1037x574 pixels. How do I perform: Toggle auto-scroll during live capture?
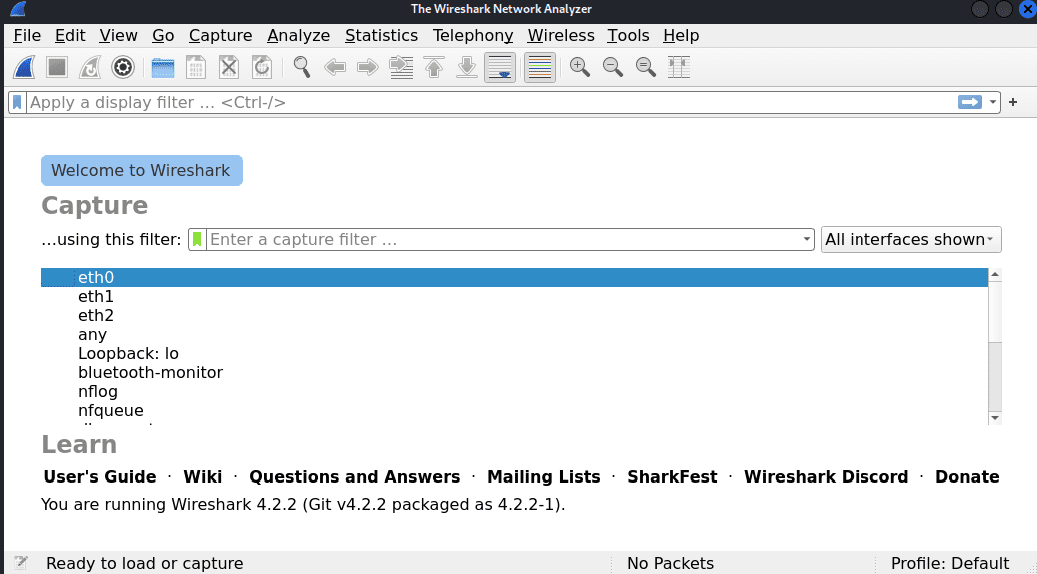[x=500, y=67]
